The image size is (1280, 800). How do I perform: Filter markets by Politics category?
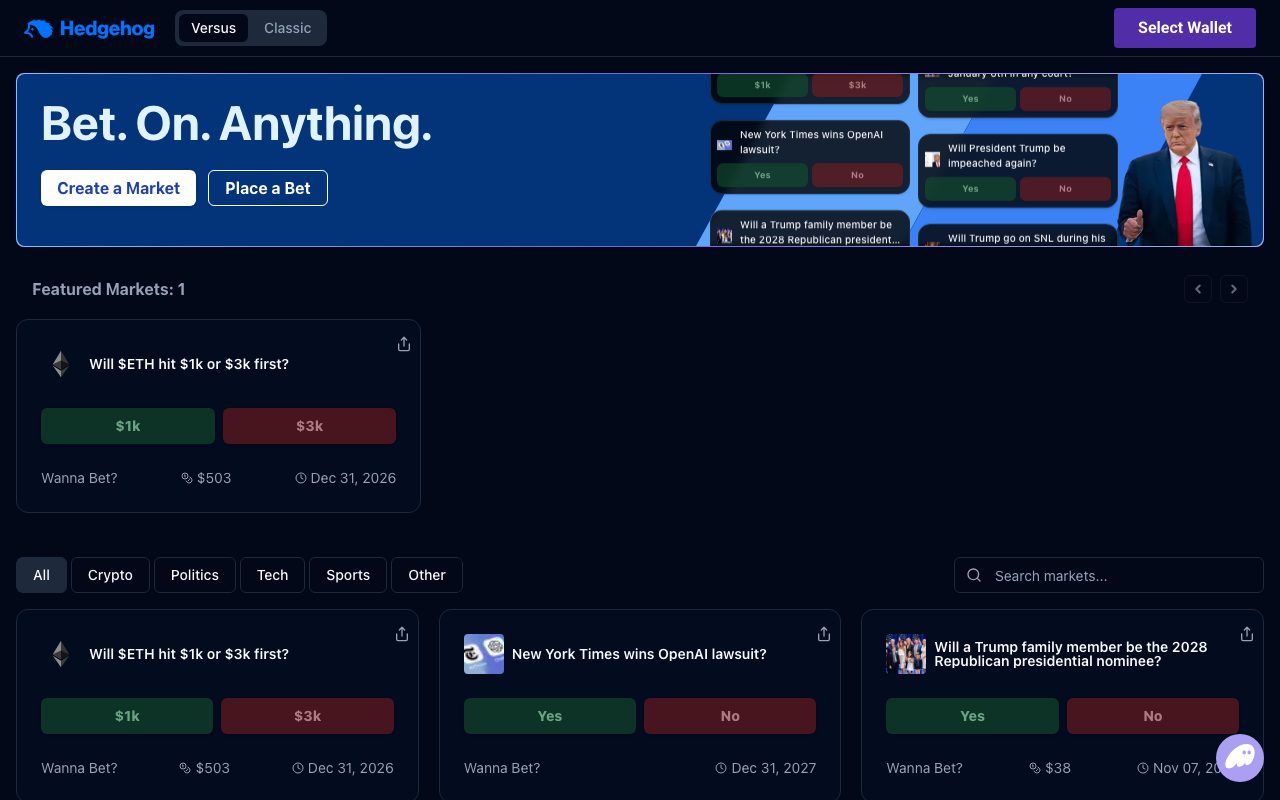pyautogui.click(x=195, y=575)
